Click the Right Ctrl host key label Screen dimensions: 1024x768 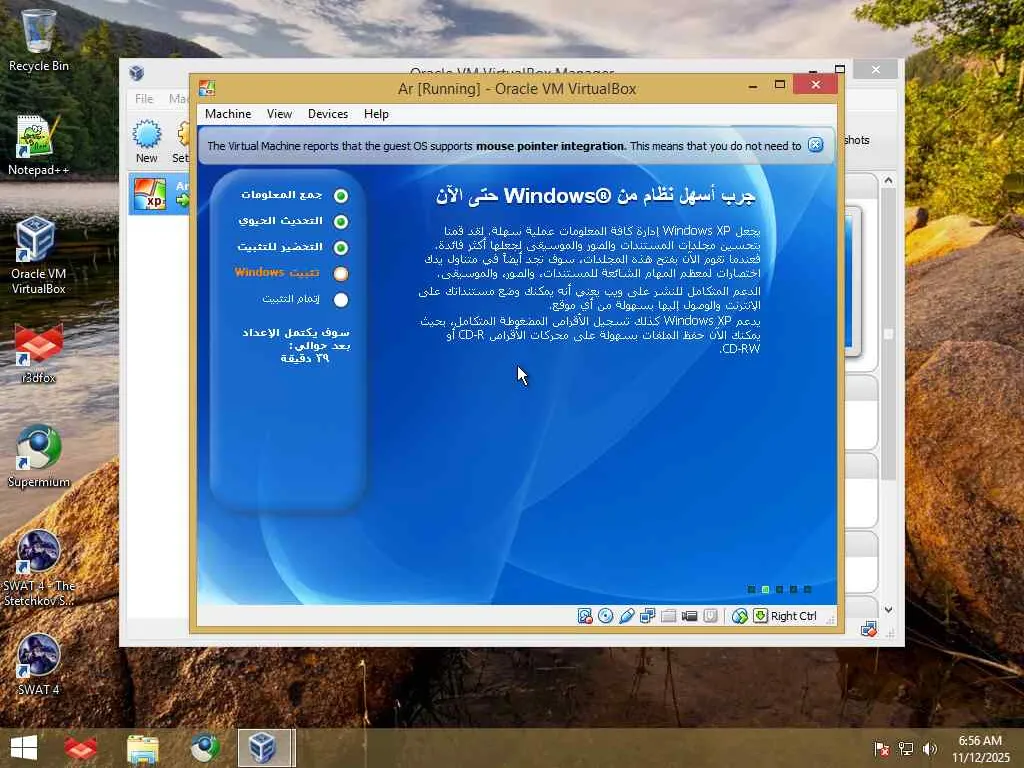(793, 616)
